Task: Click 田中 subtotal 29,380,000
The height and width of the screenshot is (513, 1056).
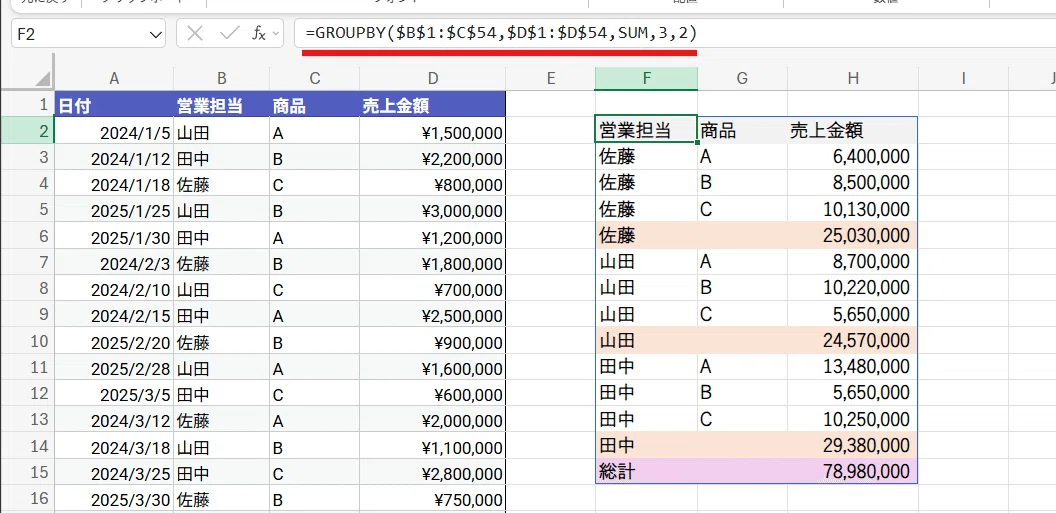Action: (853, 446)
